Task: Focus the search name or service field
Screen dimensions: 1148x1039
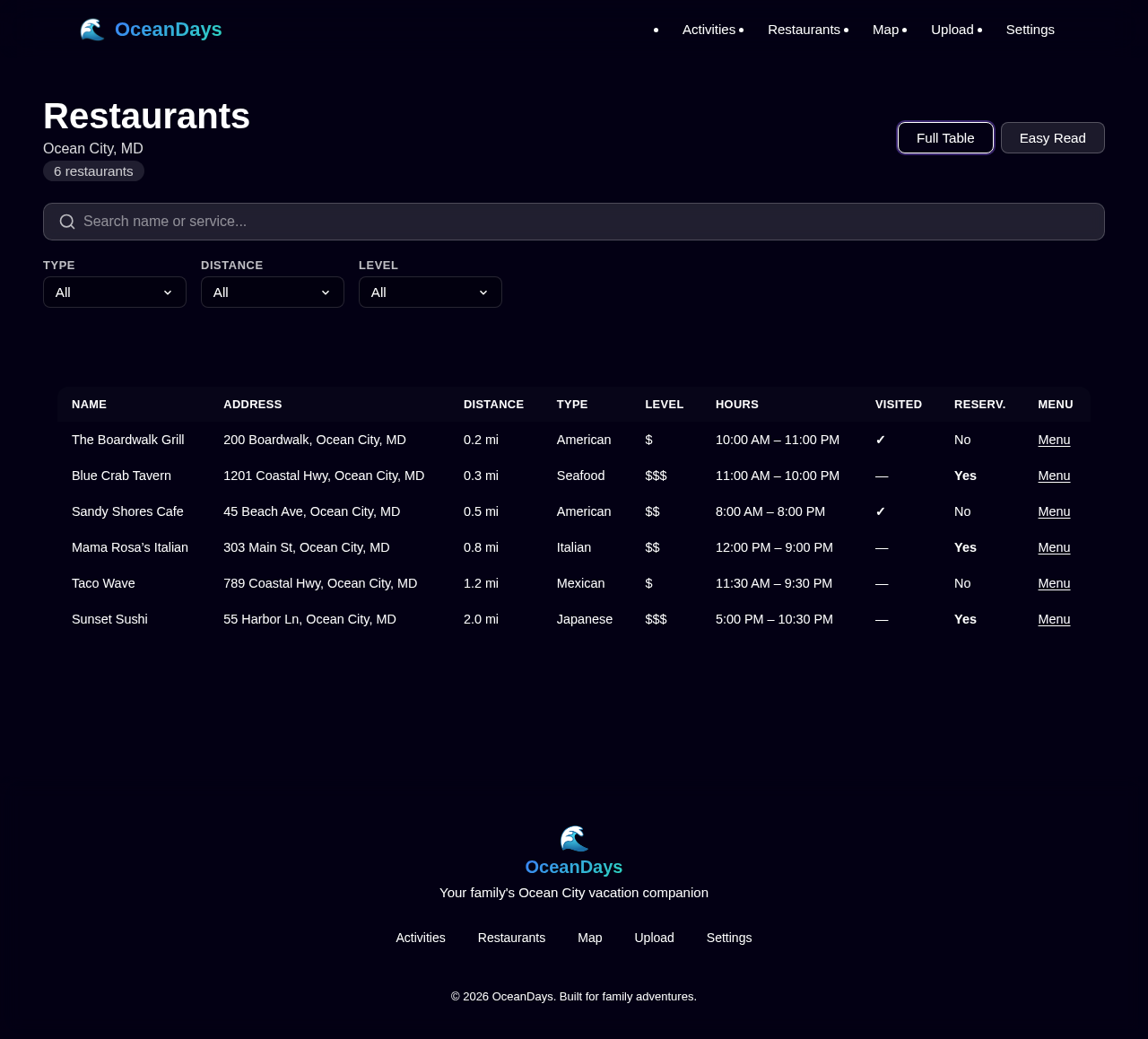Action: (x=574, y=222)
